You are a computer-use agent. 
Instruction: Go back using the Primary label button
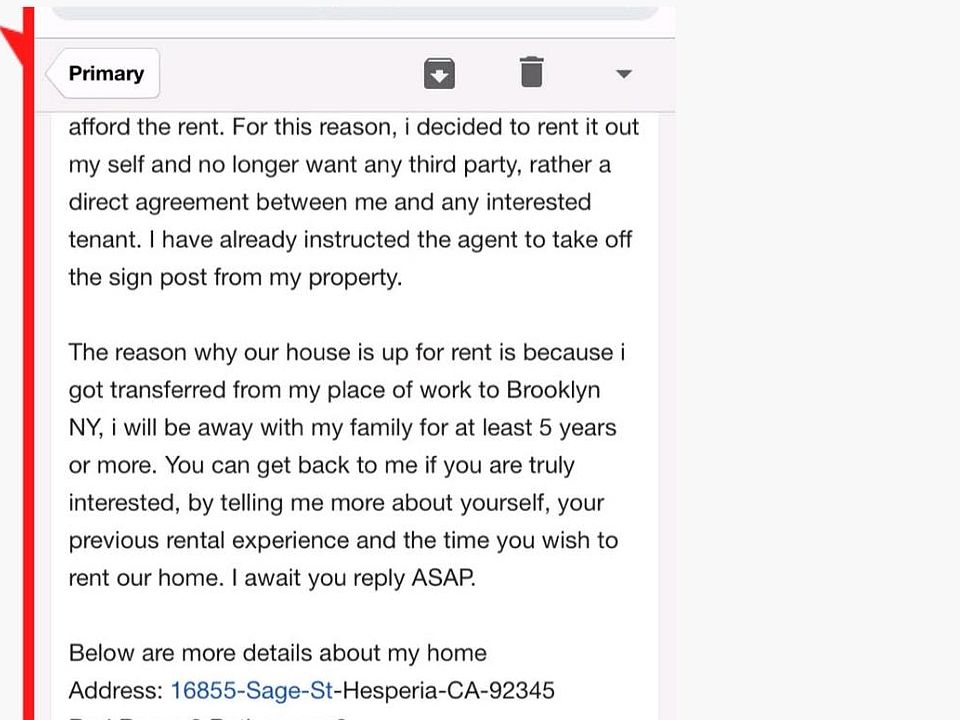(104, 73)
